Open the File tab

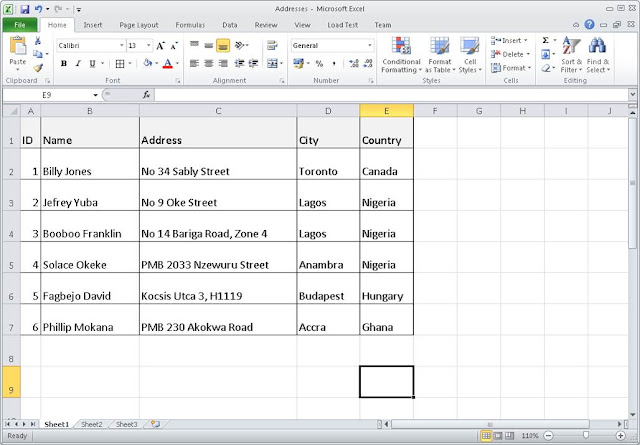point(20,25)
